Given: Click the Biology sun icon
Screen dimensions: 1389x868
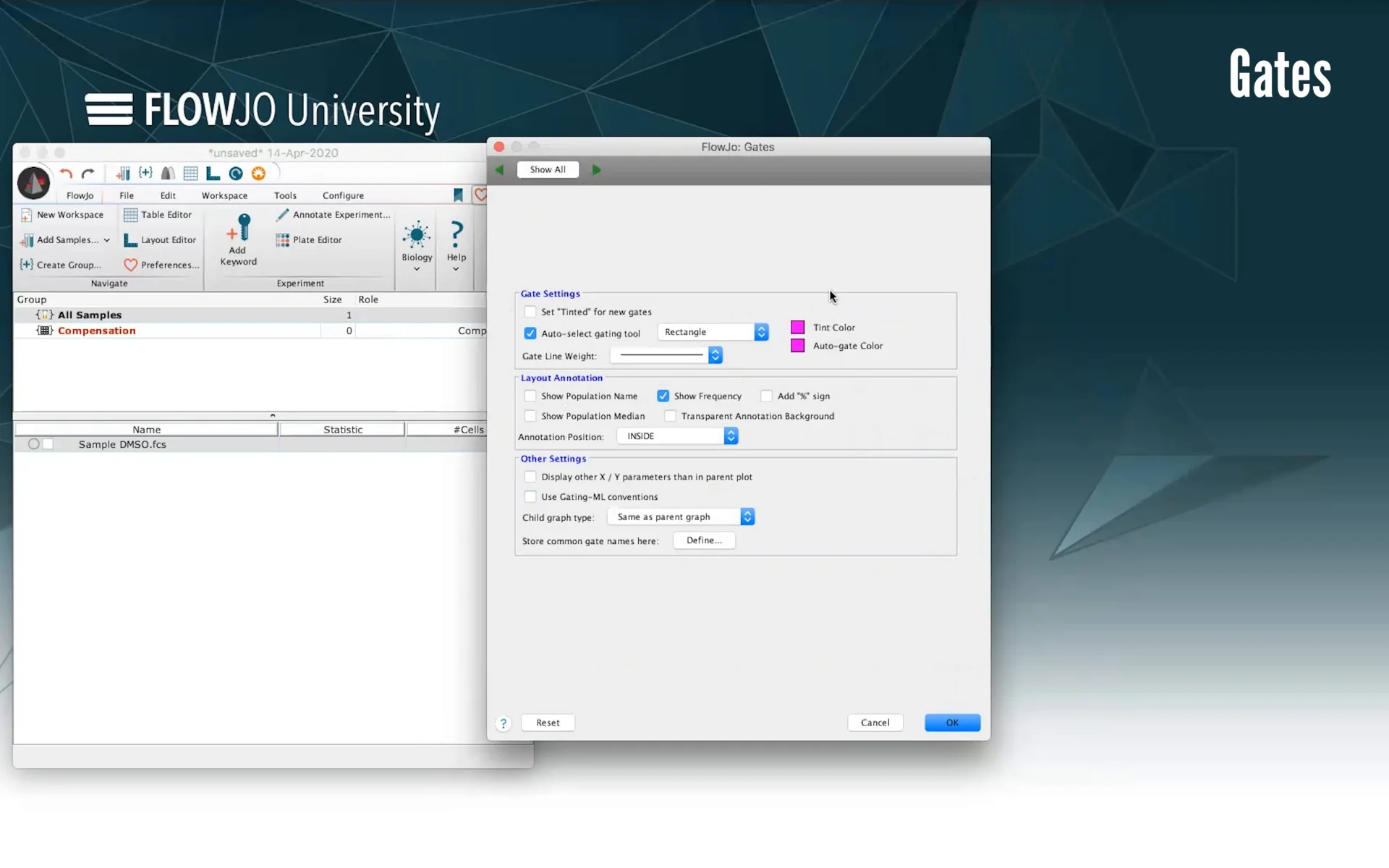Looking at the screenshot, I should point(417,235).
